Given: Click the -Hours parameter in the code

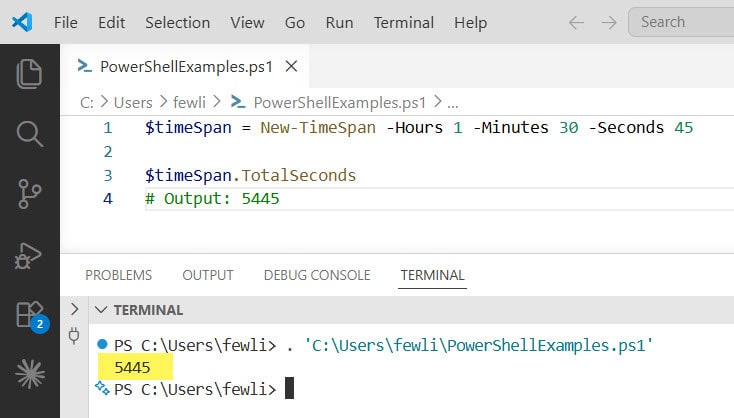Looking at the screenshot, I should tap(414, 127).
